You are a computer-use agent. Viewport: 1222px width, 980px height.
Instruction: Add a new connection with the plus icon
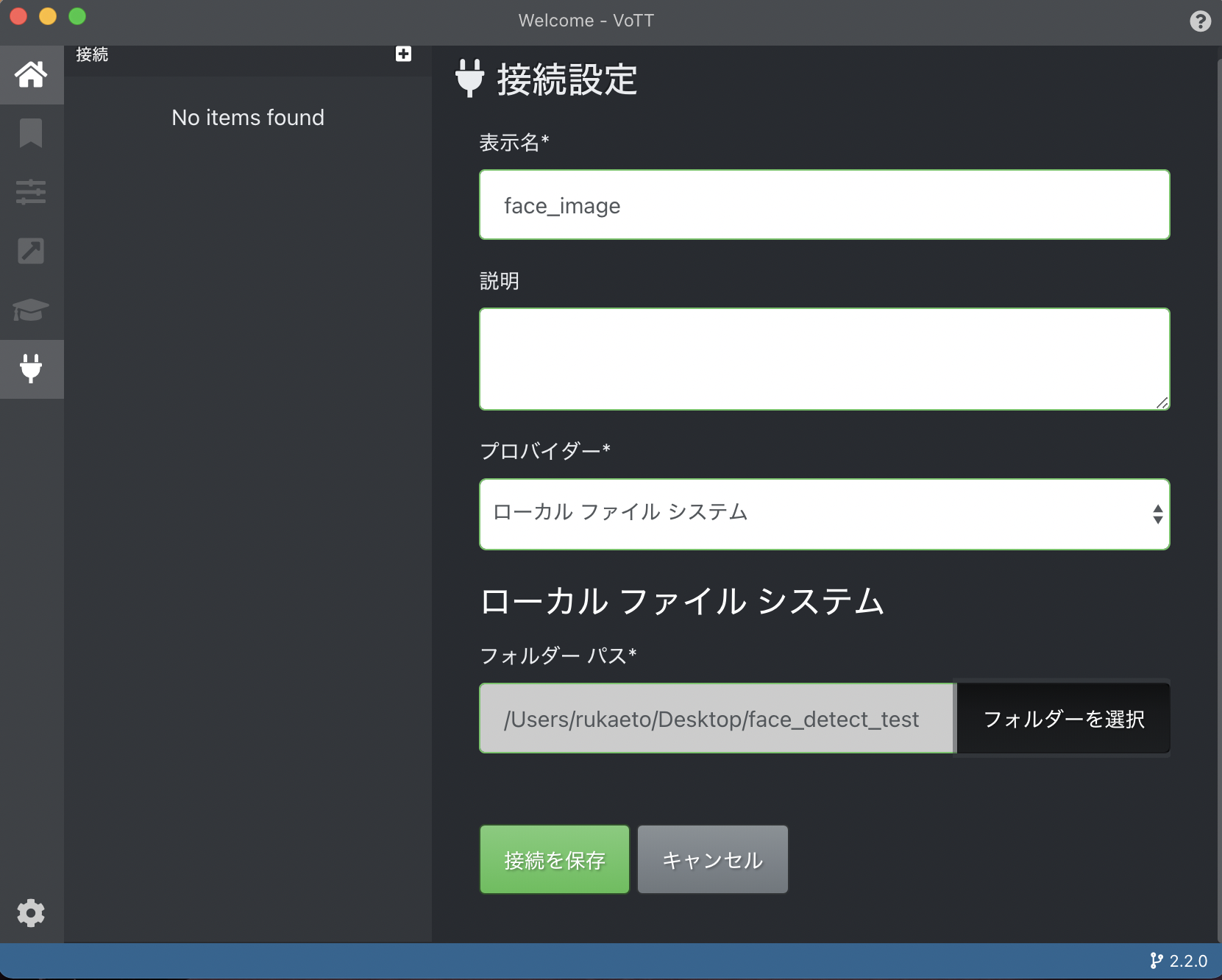[x=403, y=53]
